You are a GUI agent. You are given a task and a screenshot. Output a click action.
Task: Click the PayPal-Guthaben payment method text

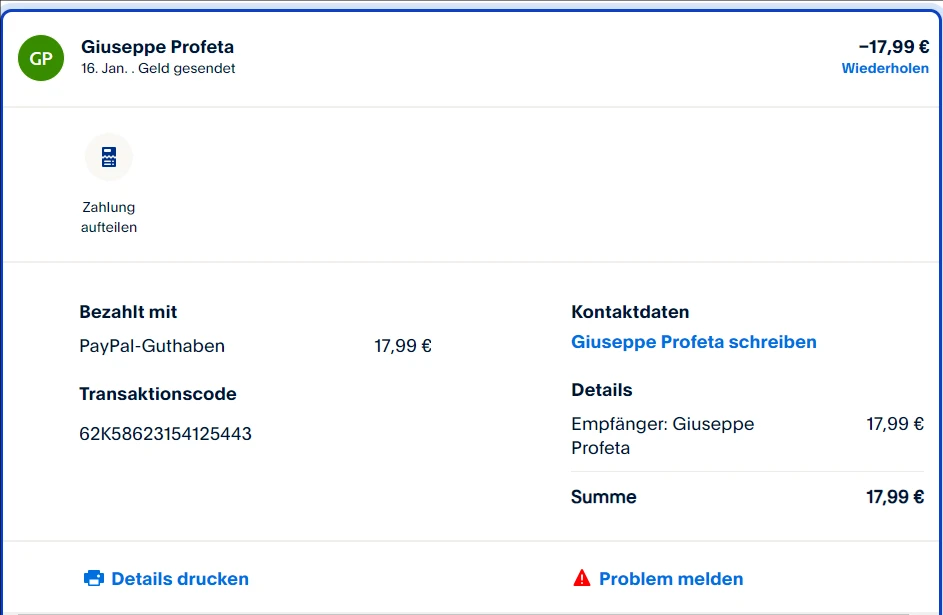click(x=152, y=346)
